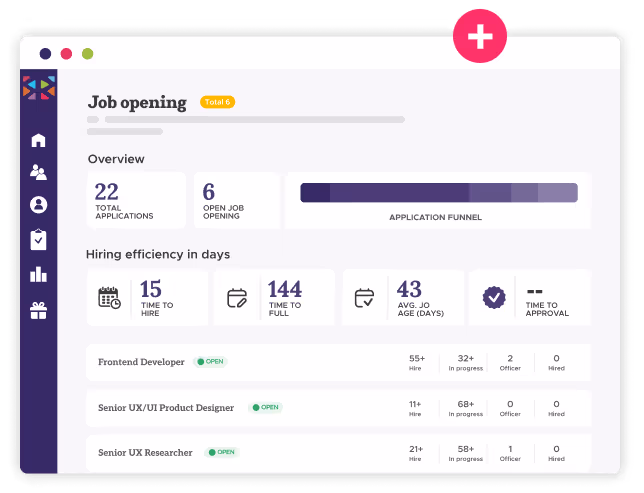Select the lightest rightmost funnel segment

(x=558, y=193)
